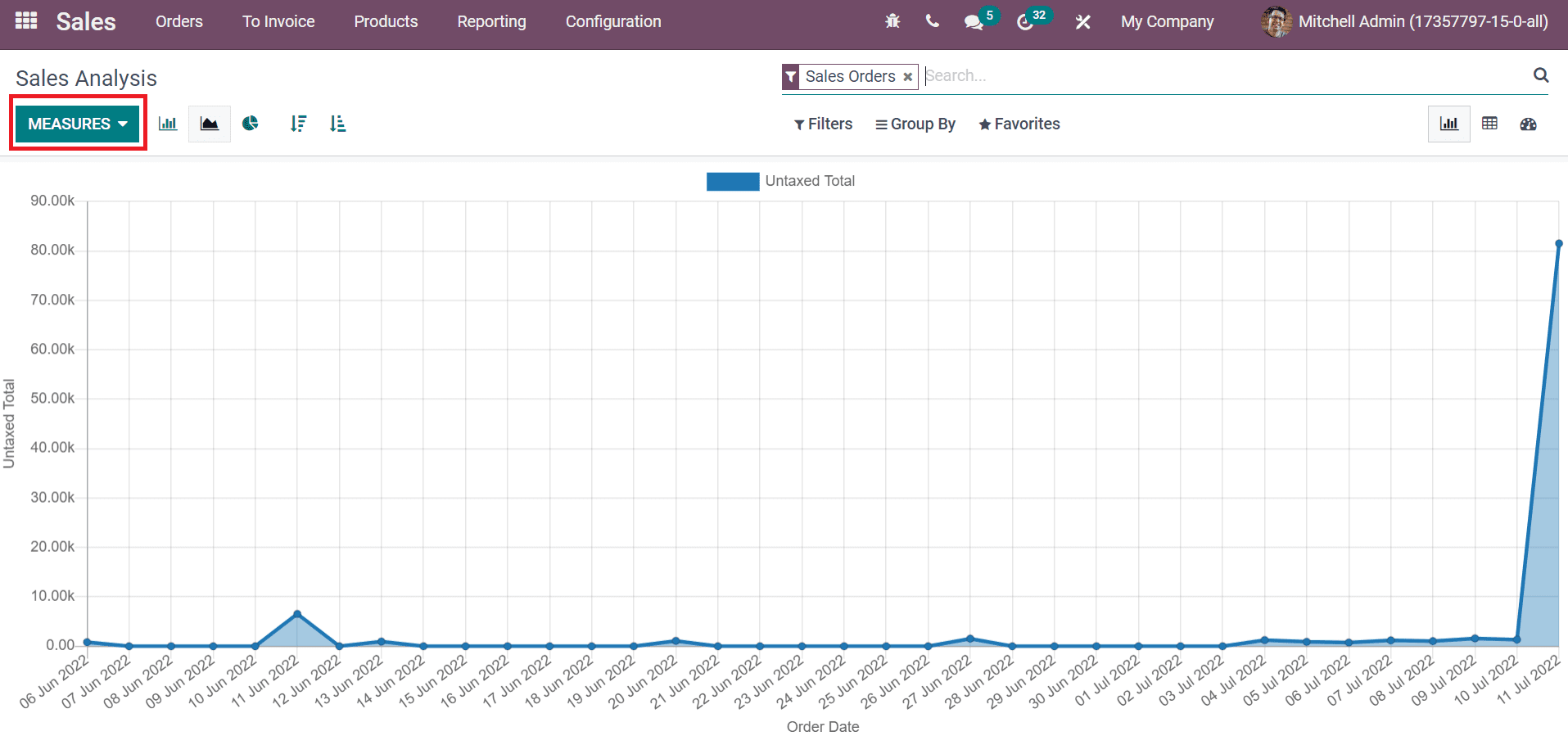This screenshot has height=736, width=1568.
Task: Expand the Measures dropdown
Action: pos(78,124)
